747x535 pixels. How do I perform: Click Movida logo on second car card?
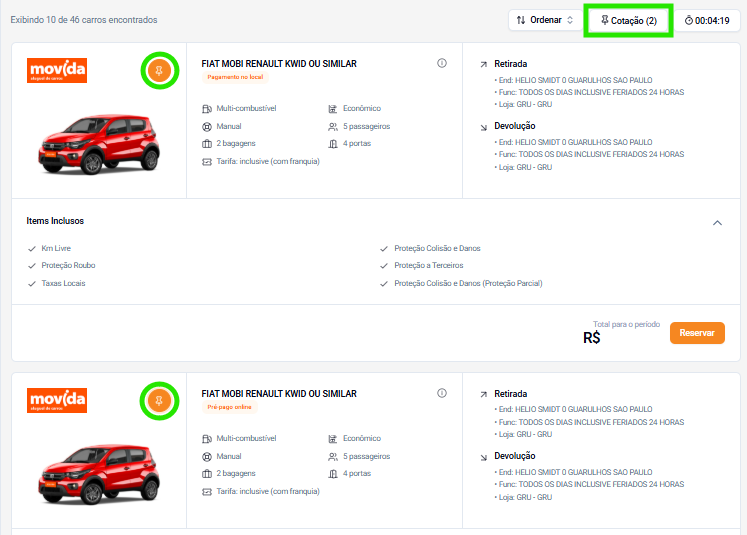[x=57, y=400]
